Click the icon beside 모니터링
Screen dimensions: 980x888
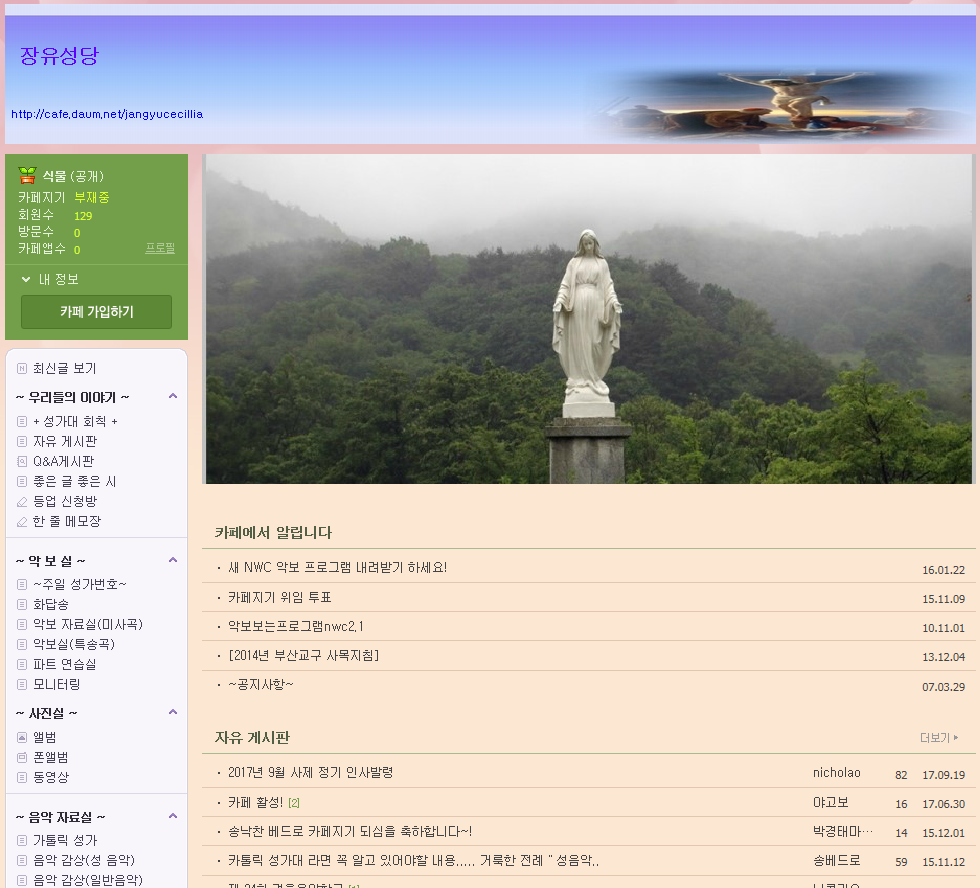[x=22, y=684]
